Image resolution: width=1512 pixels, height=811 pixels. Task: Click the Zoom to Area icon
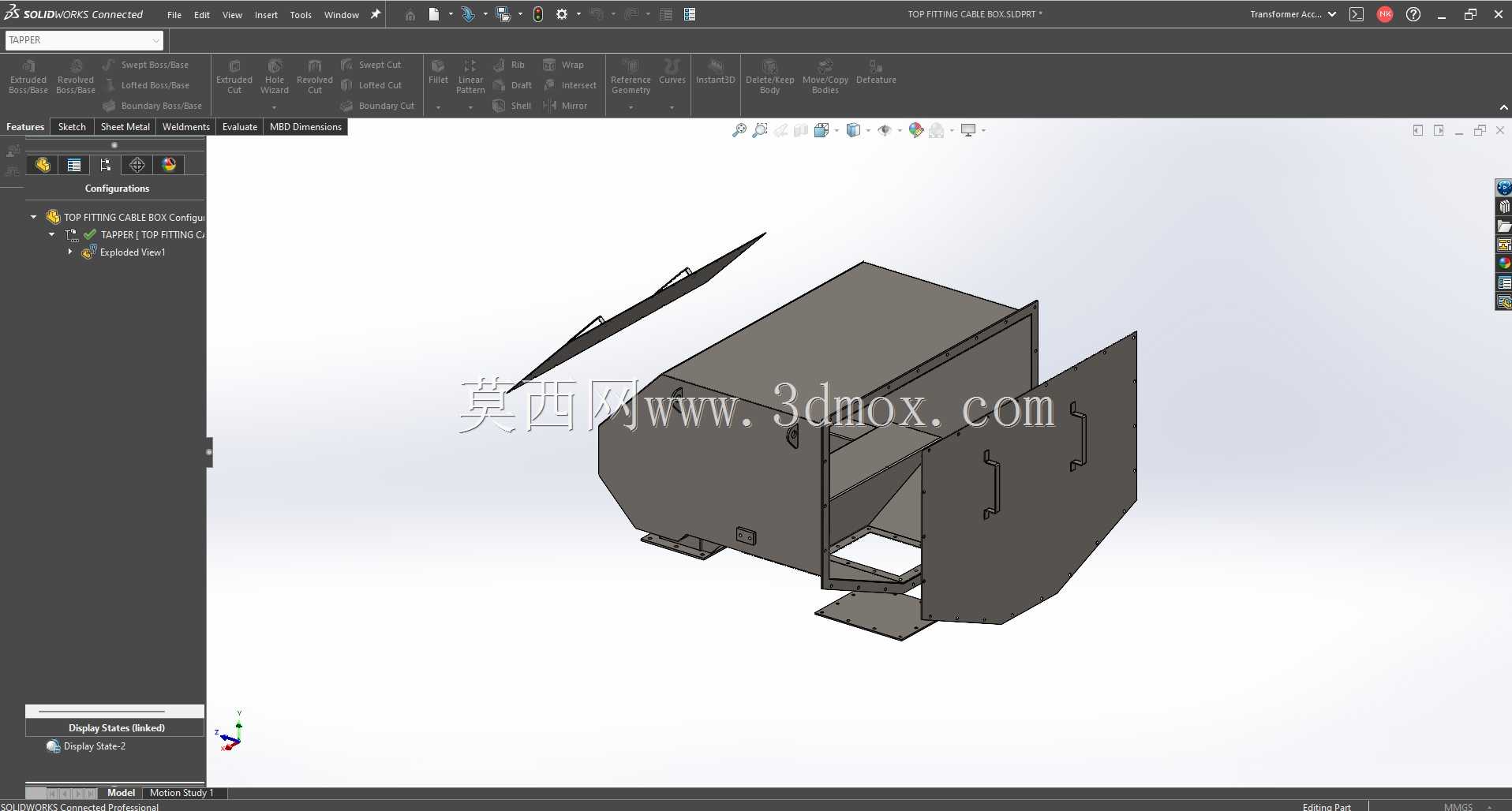pyautogui.click(x=759, y=130)
